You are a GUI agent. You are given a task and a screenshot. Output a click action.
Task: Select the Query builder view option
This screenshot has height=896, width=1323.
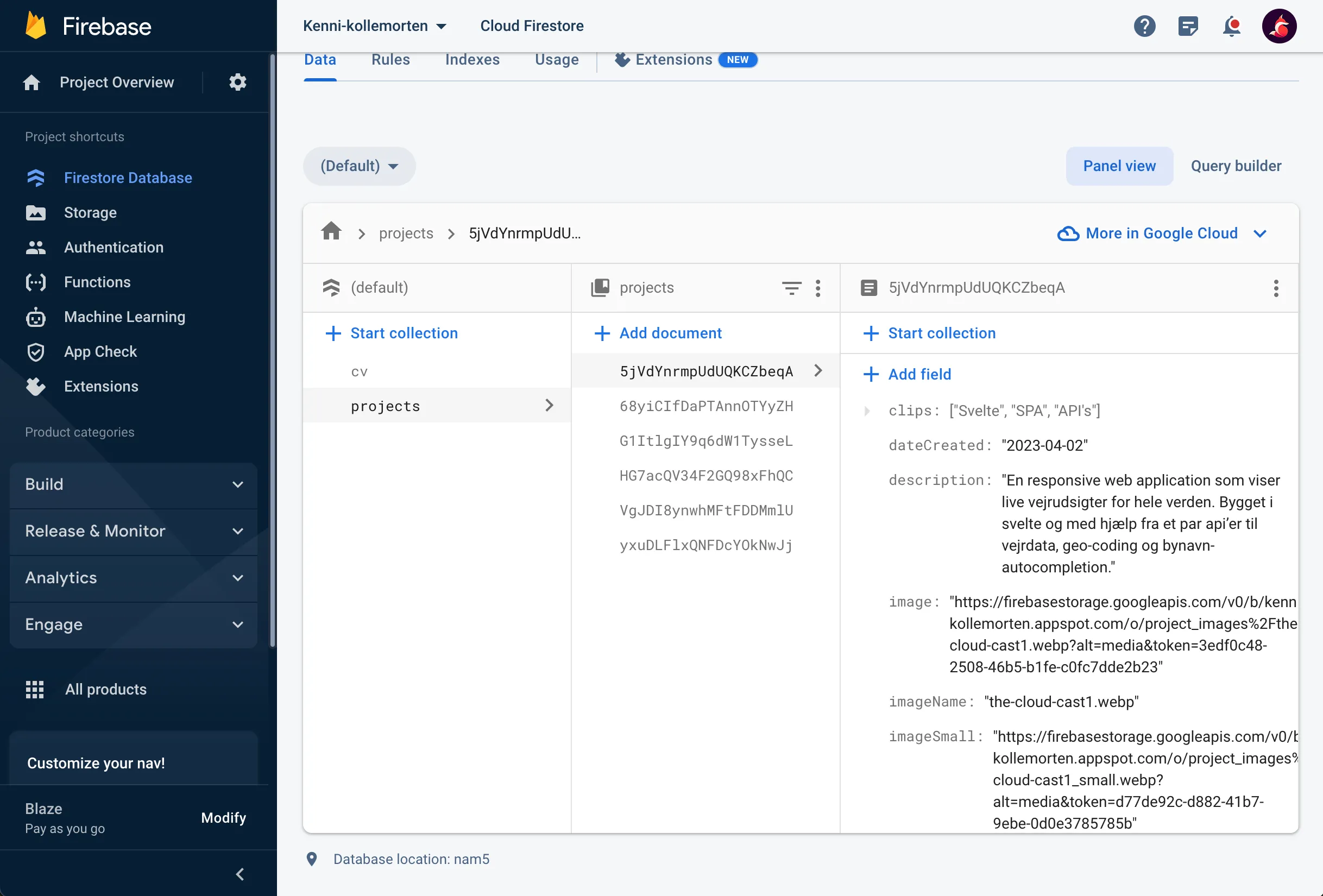(x=1236, y=166)
